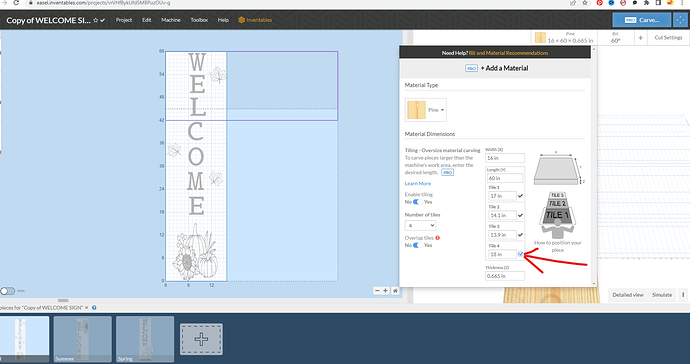Check the Tile 4 confirmation checkbox
This screenshot has width=690, height=364.
point(521,254)
